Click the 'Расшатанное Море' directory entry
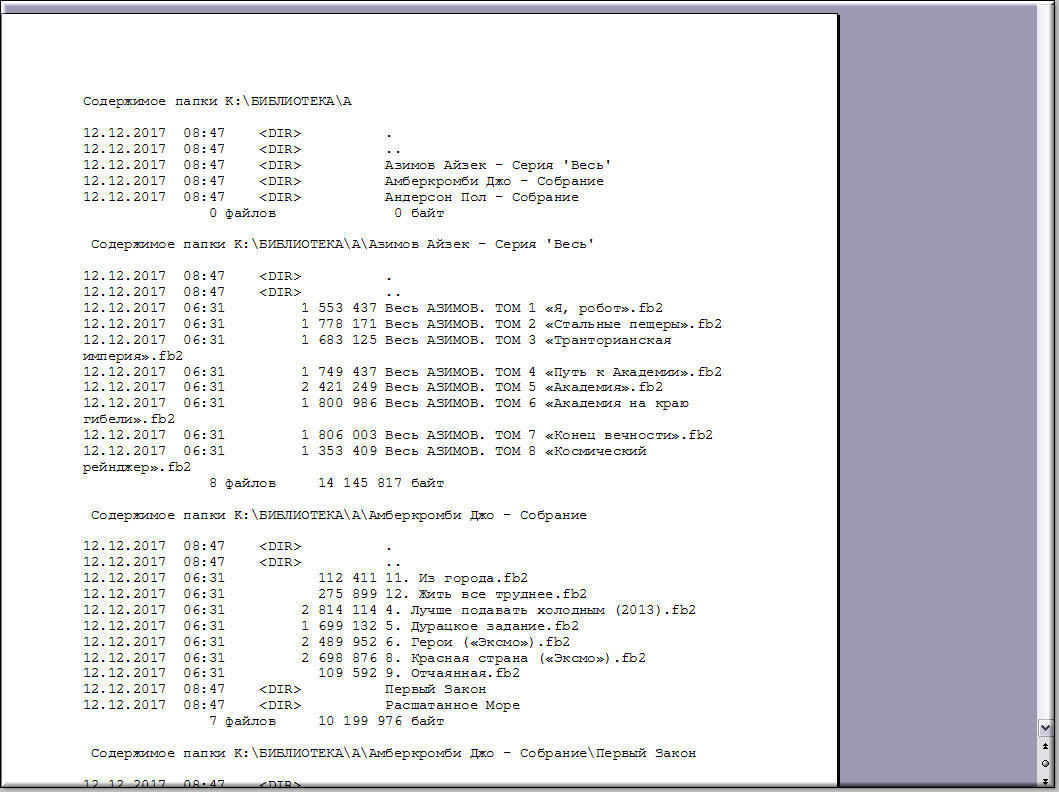 (x=452, y=705)
